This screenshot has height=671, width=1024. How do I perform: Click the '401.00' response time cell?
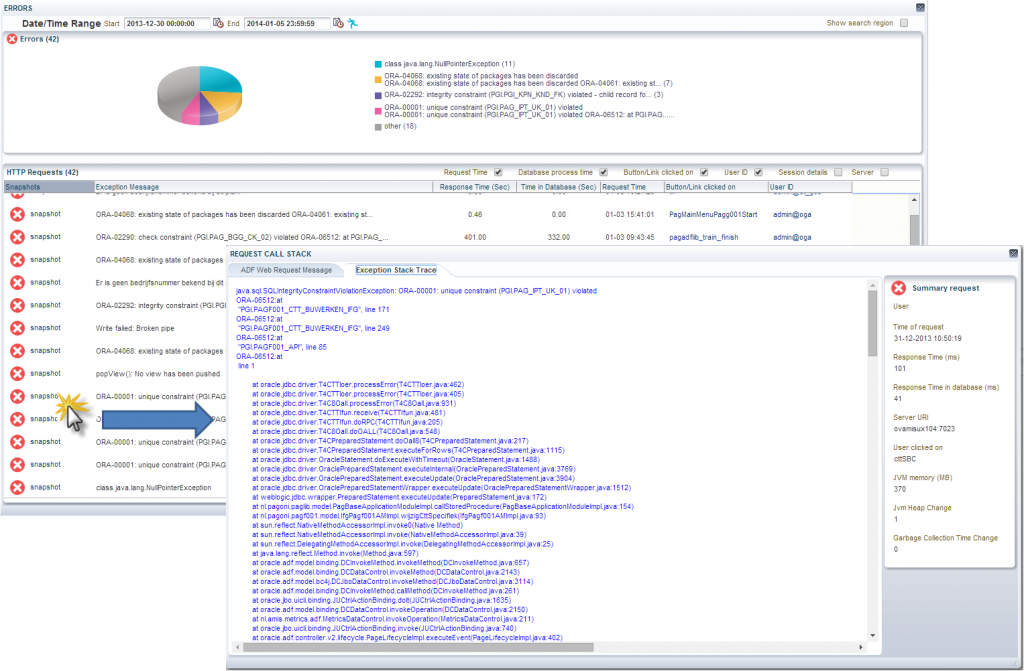pyautogui.click(x=475, y=237)
